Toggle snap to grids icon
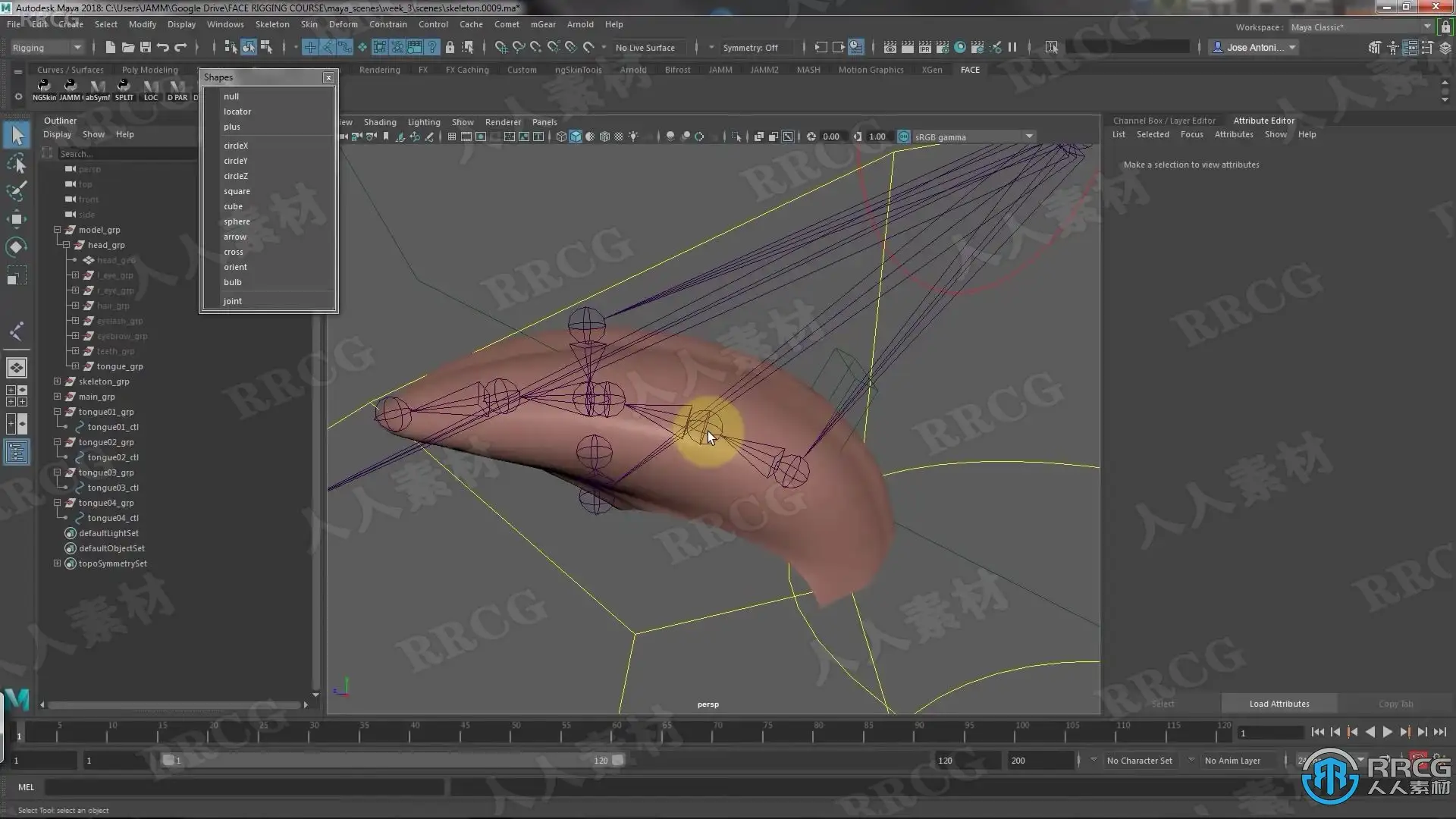 tap(501, 47)
